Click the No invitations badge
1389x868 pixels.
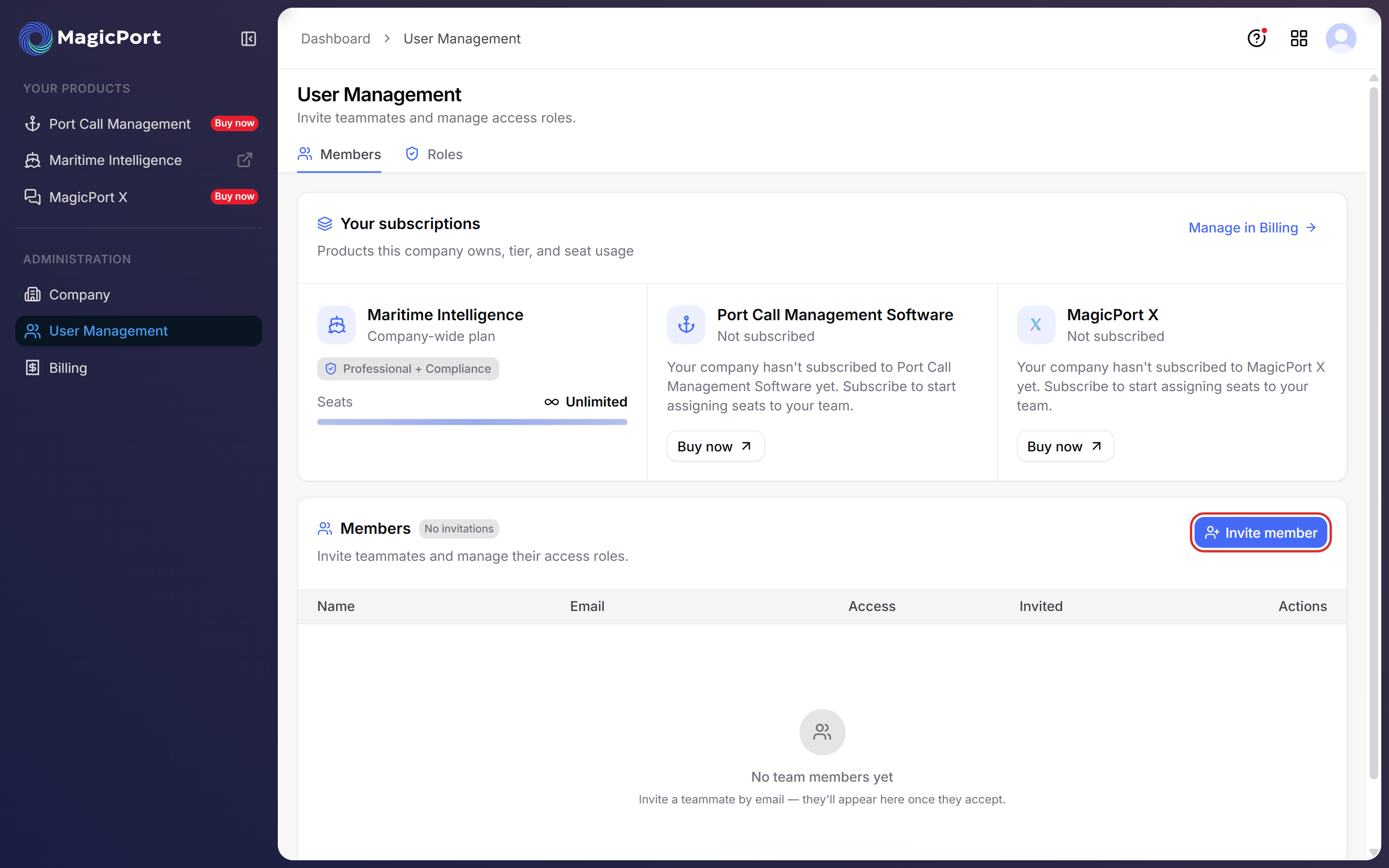tap(459, 529)
